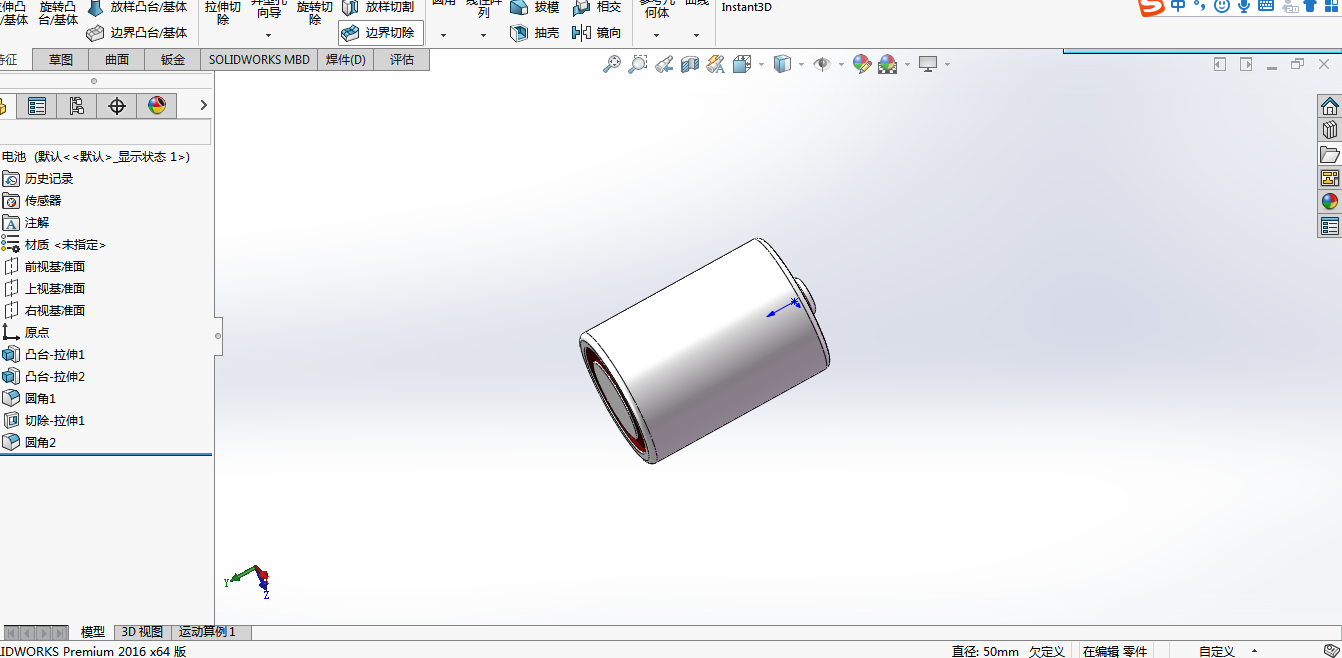Open View Settings monitor icon
The height and width of the screenshot is (658, 1342).
[x=929, y=64]
